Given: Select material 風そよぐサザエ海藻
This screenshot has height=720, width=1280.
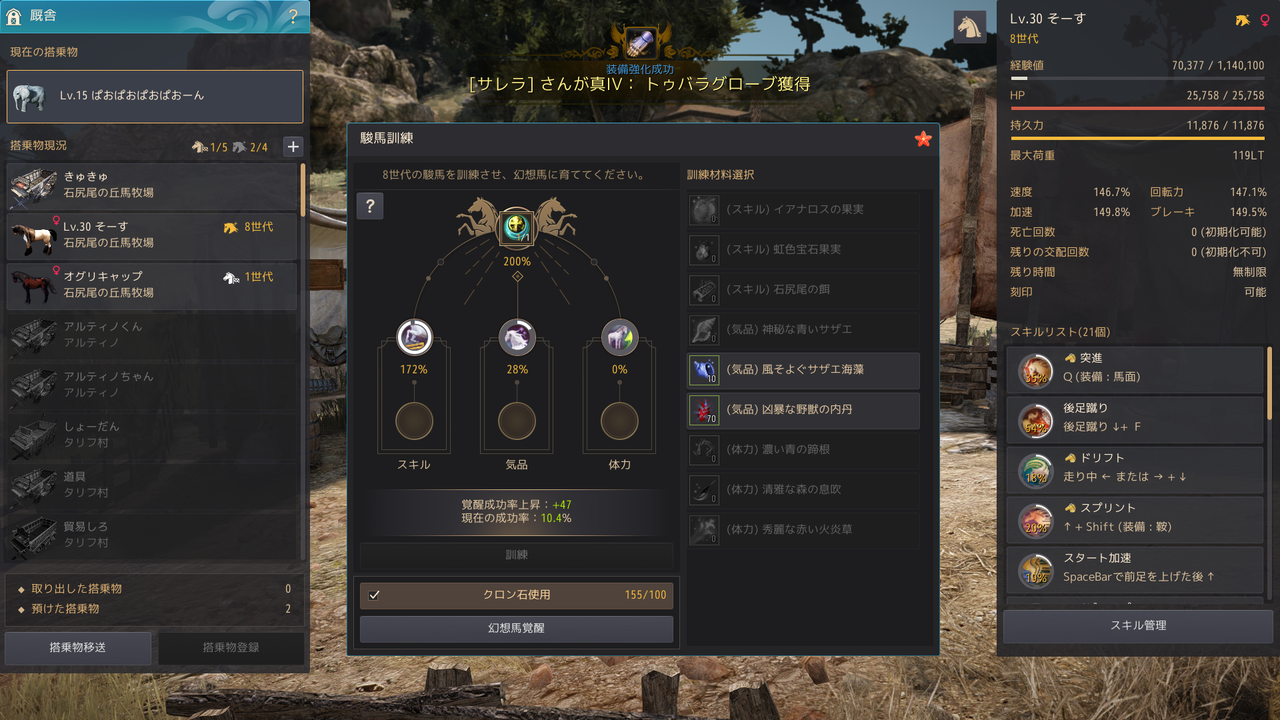Looking at the screenshot, I should (x=803, y=370).
